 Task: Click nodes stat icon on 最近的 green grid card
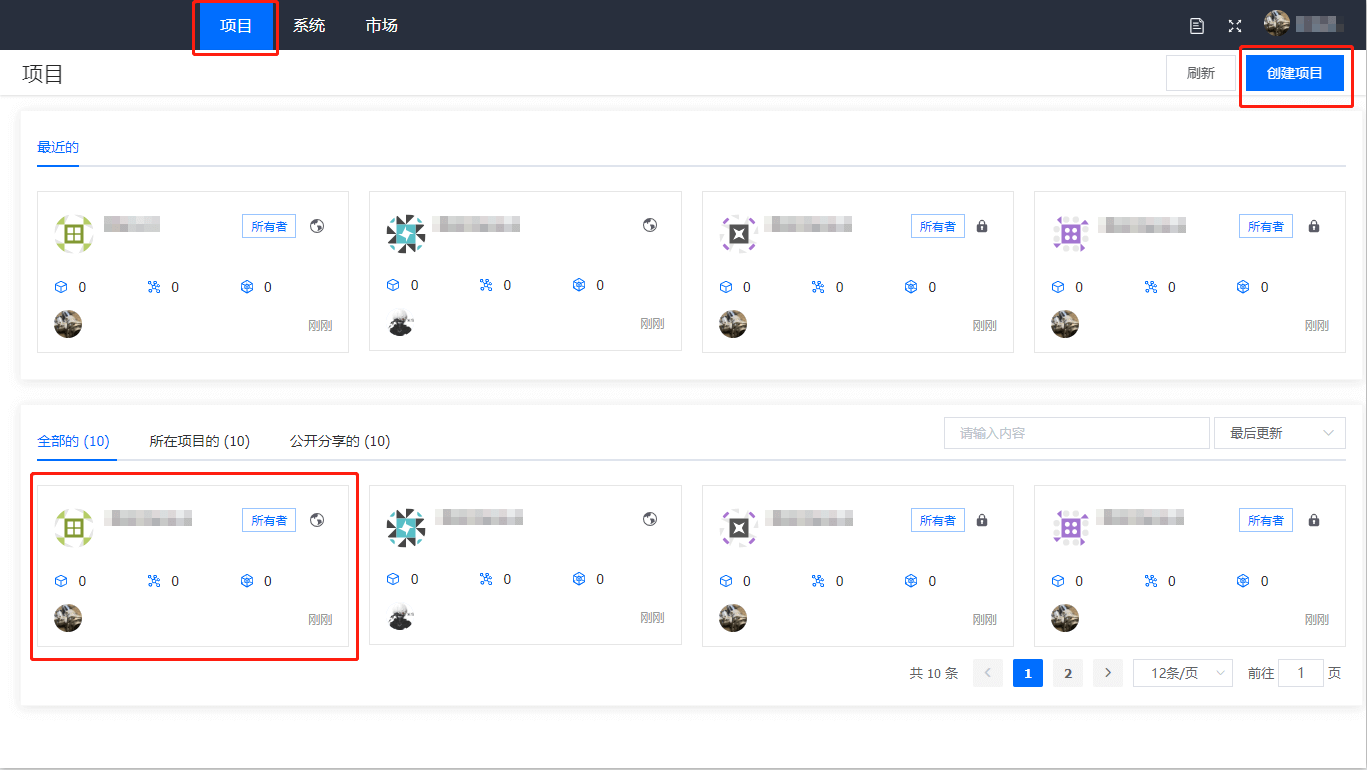coord(154,287)
